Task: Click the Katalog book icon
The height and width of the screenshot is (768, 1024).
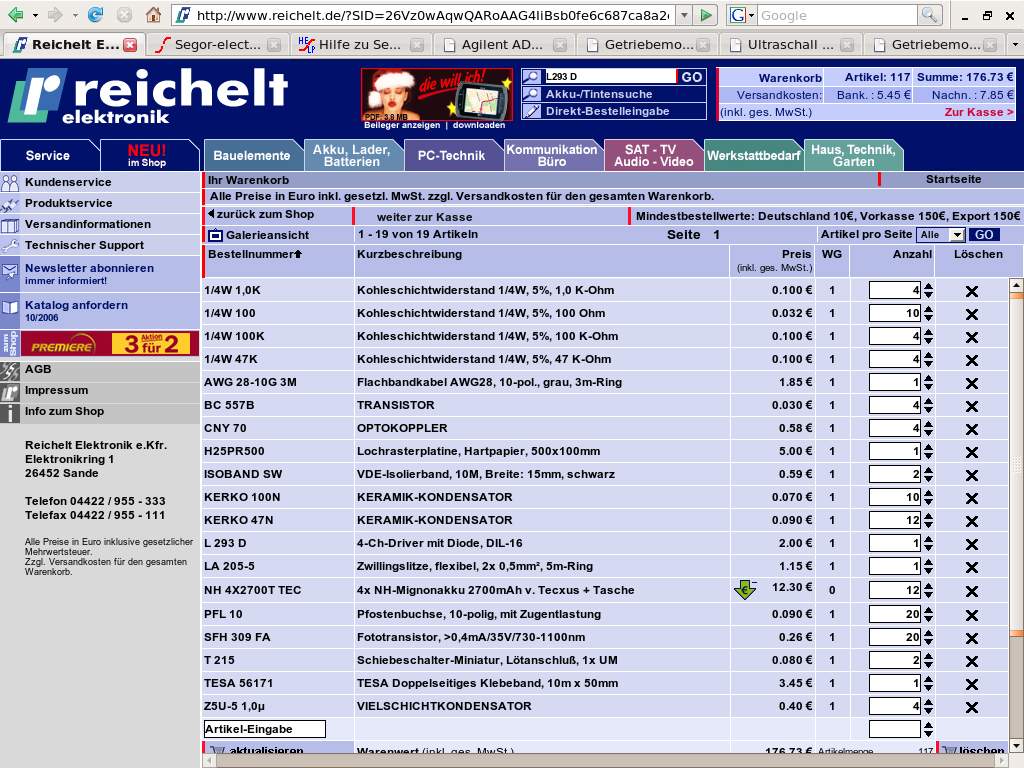Action: [x=10, y=308]
